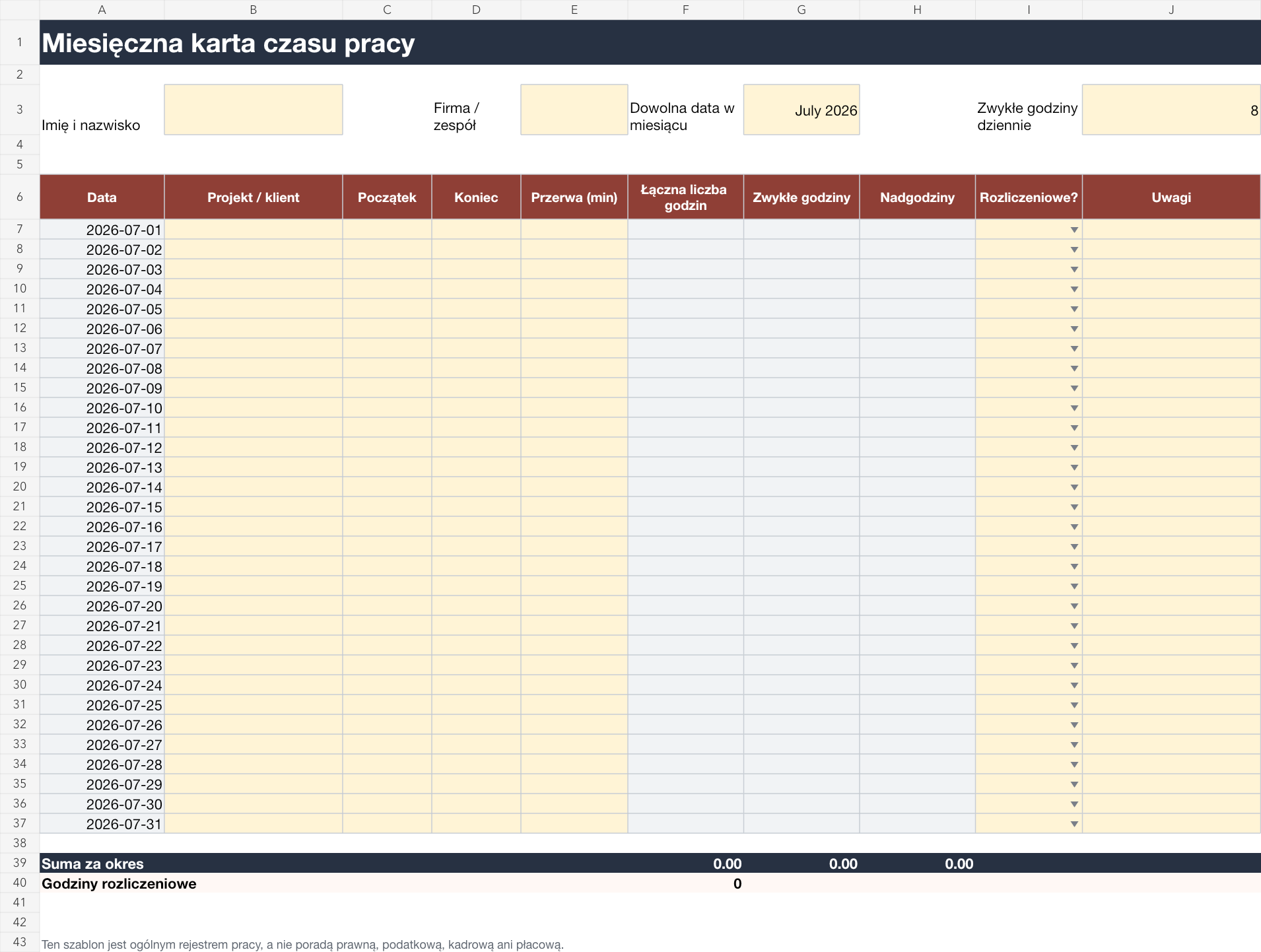Click the Godziny rozliczeniowe total value
1261x952 pixels.
tap(737, 883)
